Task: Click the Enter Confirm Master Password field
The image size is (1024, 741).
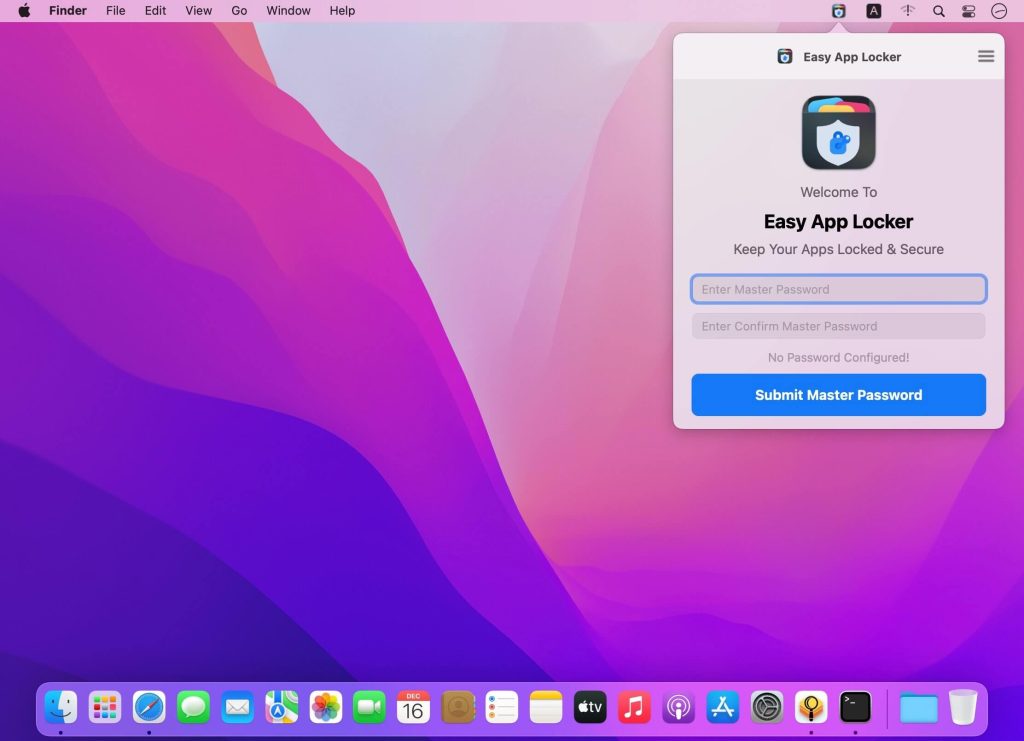Action: coord(838,326)
